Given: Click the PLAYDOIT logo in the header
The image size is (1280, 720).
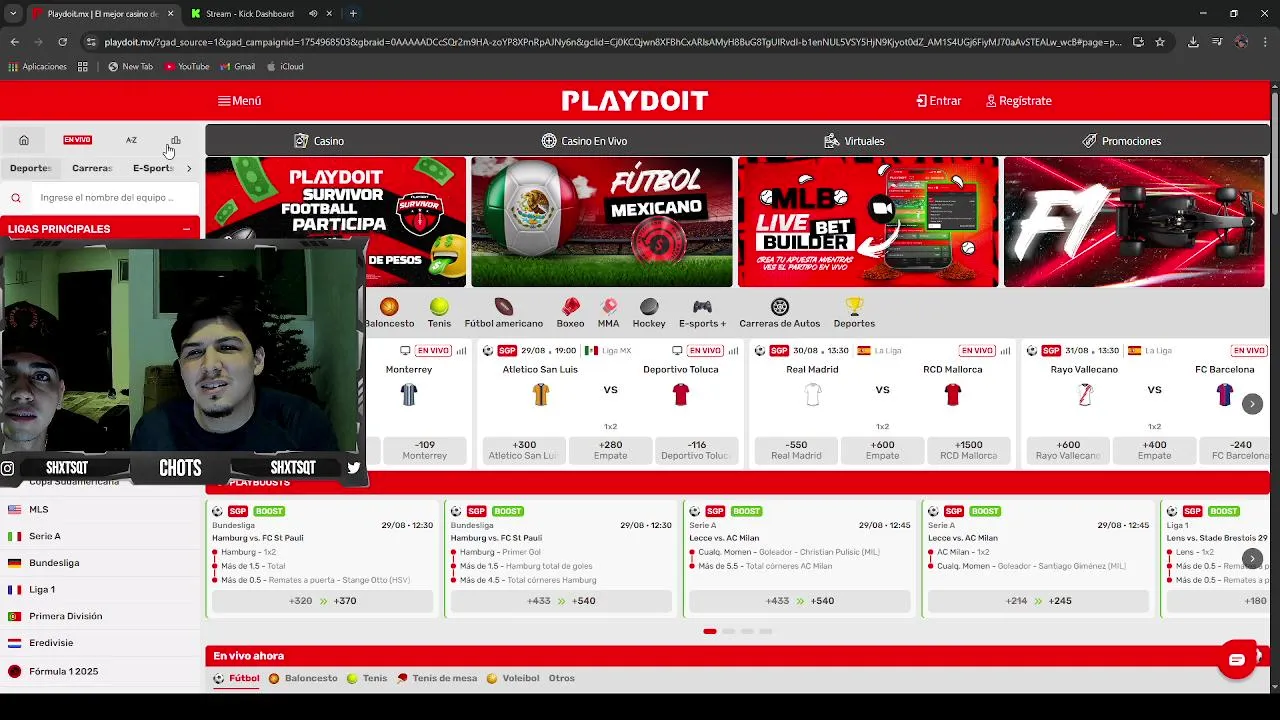Looking at the screenshot, I should (x=635, y=101).
